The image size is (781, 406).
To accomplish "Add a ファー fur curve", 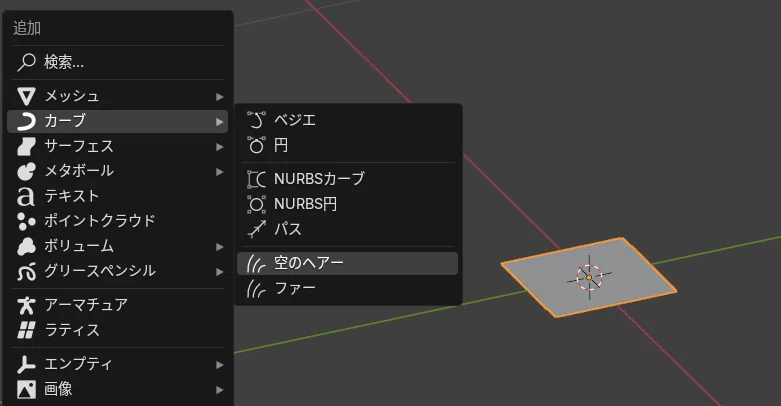I will (347, 288).
